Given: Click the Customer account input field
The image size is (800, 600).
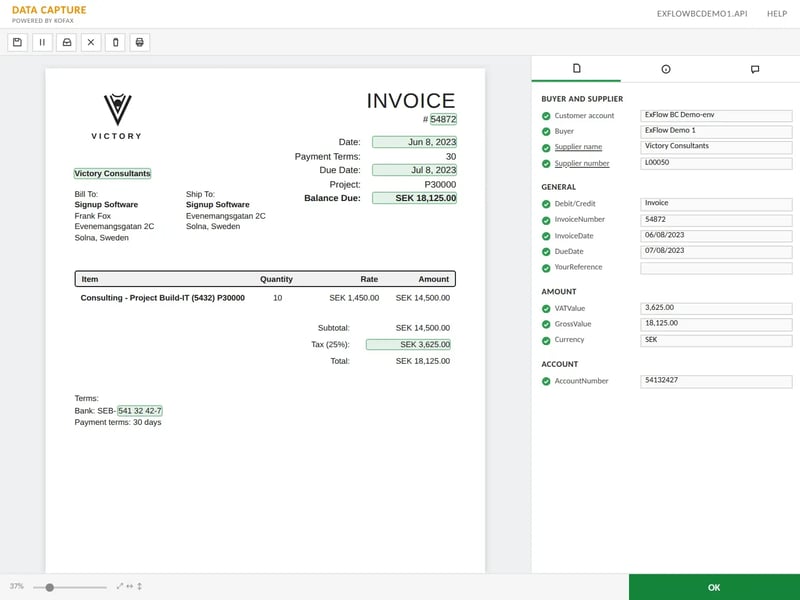Looking at the screenshot, I should [x=716, y=116].
